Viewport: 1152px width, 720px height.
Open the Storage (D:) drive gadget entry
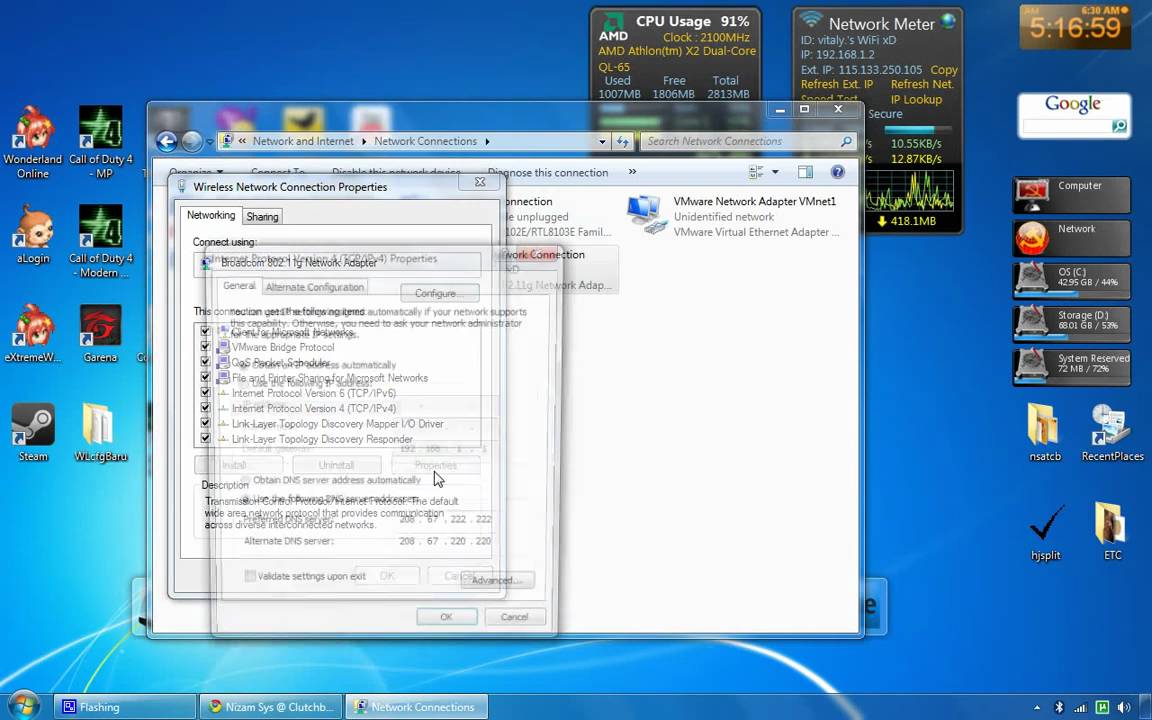pos(1071,324)
